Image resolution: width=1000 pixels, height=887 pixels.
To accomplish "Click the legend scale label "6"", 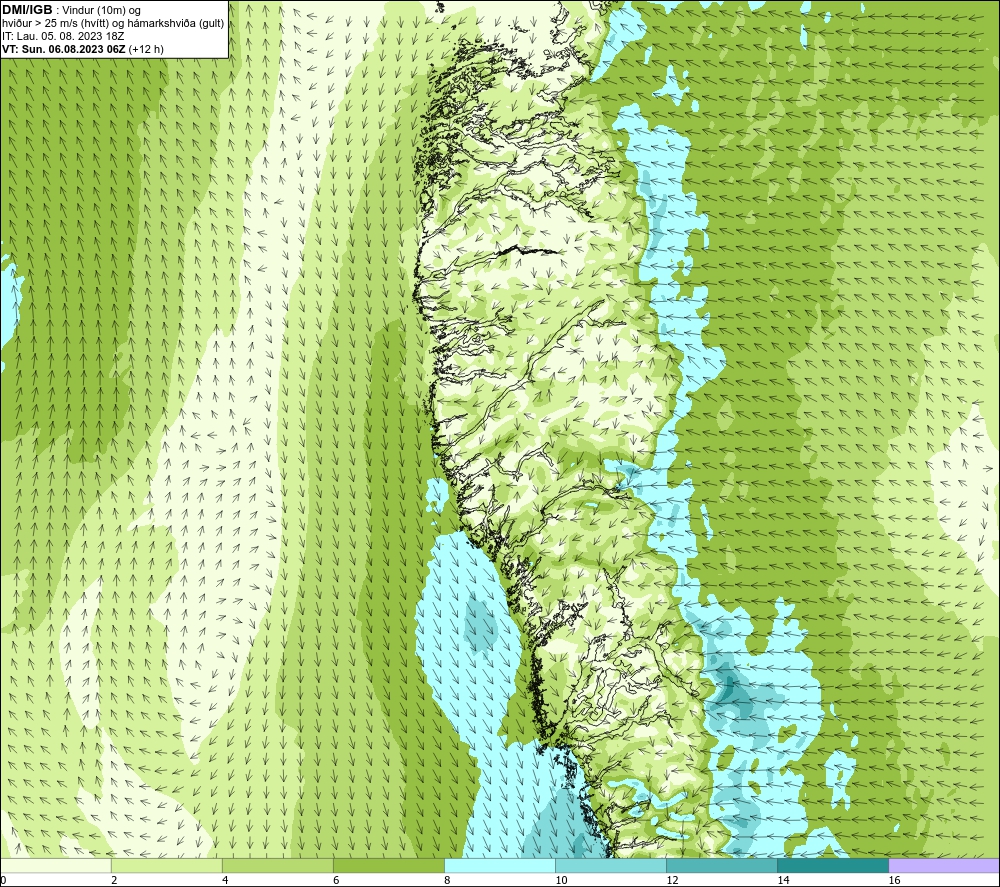I will point(335,881).
